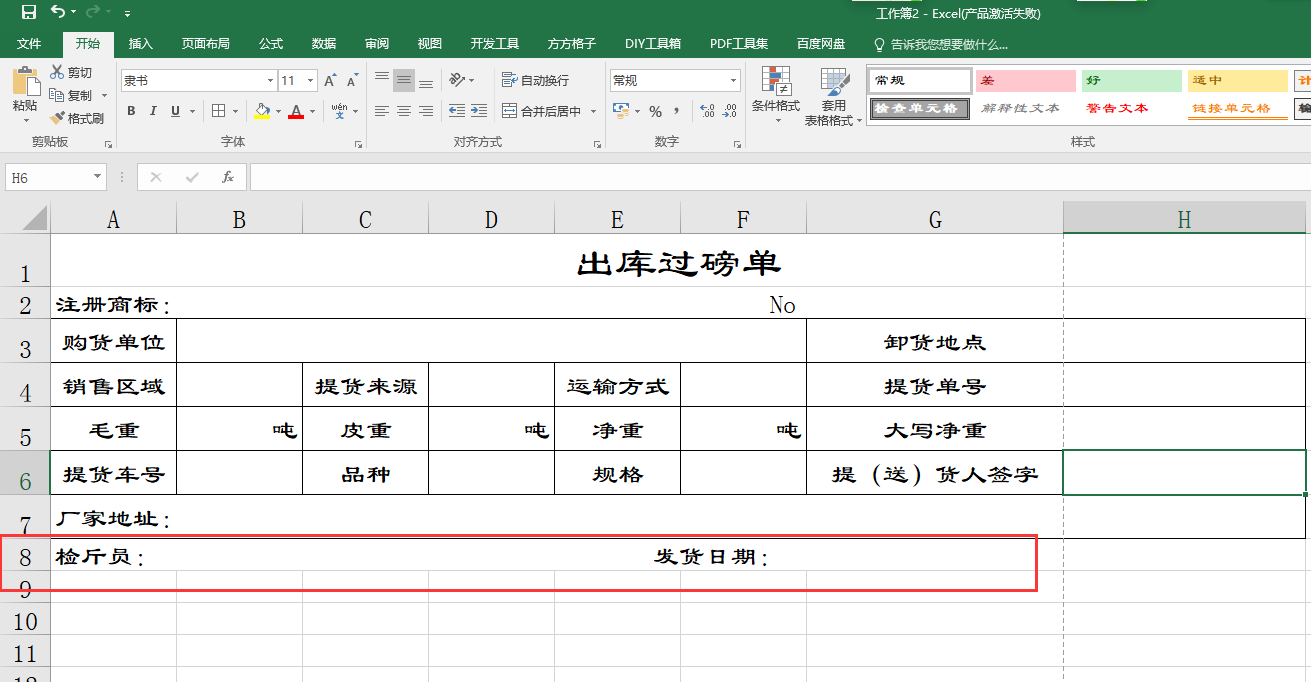
Task: Click Merge and Center (合并后居中)
Action: [x=541, y=111]
